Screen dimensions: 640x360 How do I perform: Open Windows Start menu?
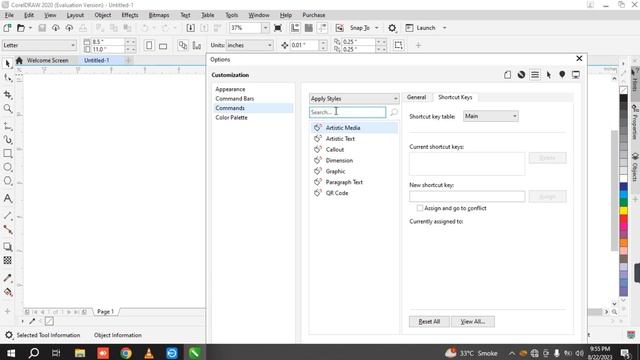11,353
